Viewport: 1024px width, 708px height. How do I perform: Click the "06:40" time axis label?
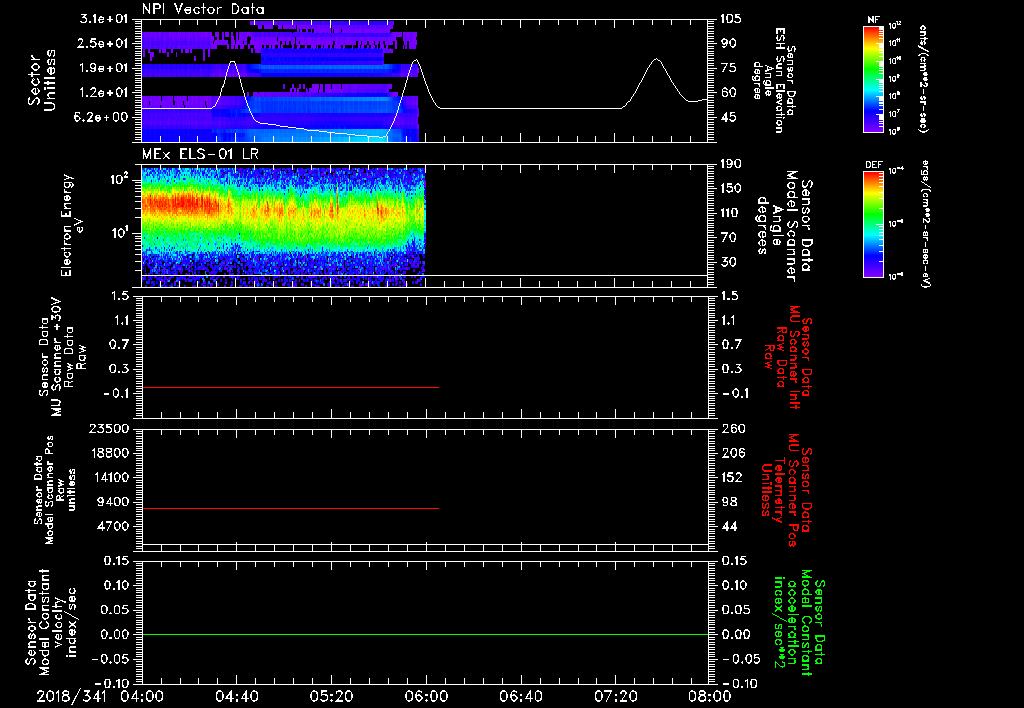520,696
